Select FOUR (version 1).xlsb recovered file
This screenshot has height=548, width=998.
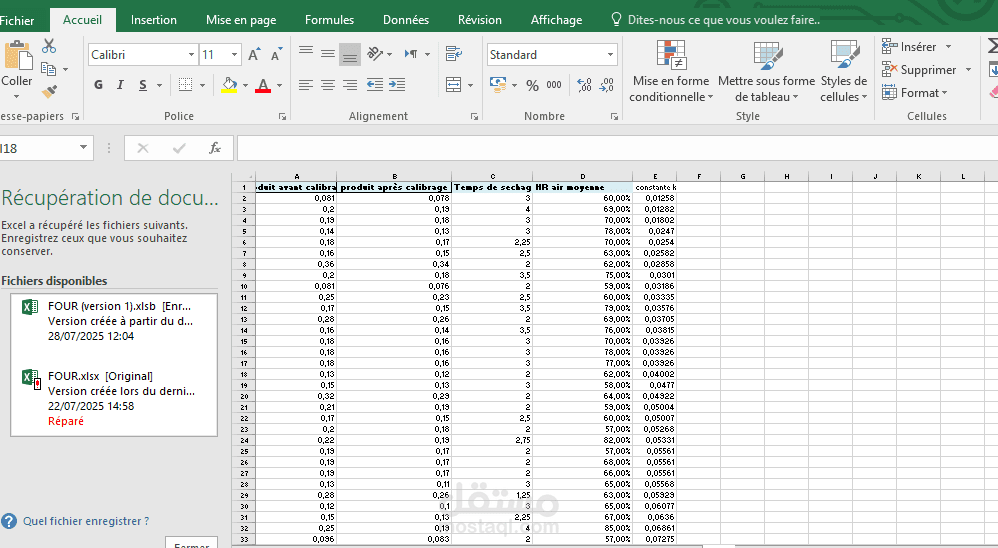(x=114, y=321)
